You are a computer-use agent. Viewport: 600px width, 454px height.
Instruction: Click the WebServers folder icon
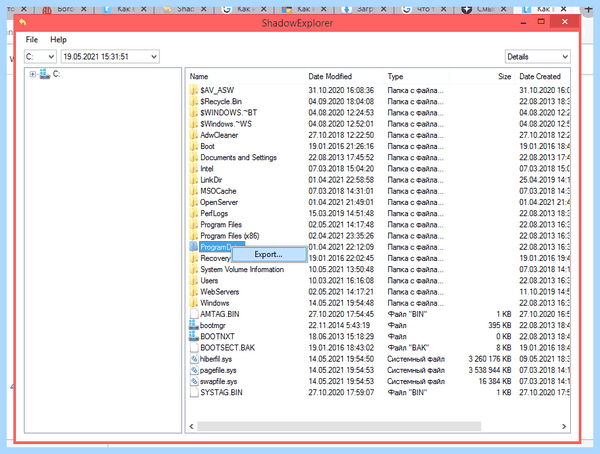pos(194,292)
